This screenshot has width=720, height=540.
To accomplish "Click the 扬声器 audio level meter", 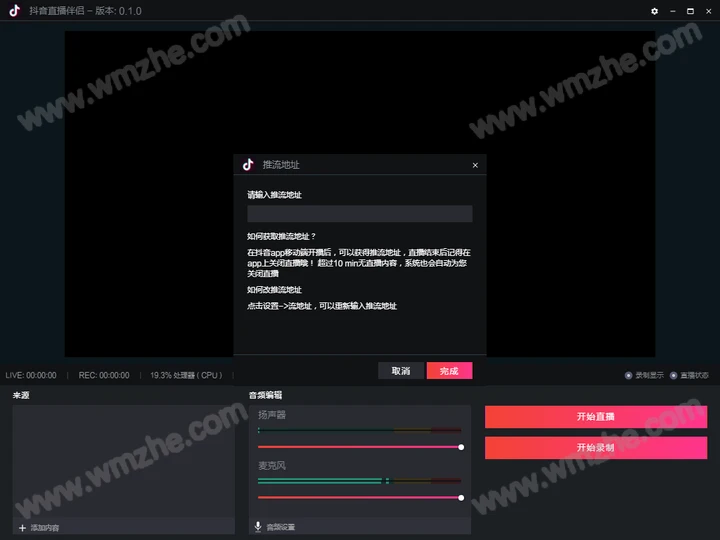I will pyautogui.click(x=360, y=431).
